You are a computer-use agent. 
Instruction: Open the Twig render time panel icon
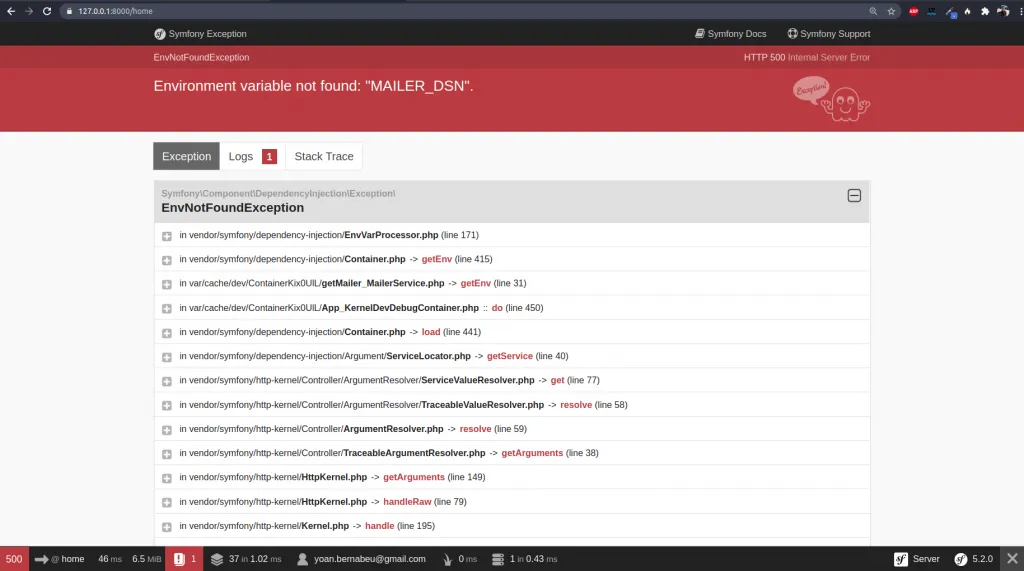pyautogui.click(x=448, y=559)
